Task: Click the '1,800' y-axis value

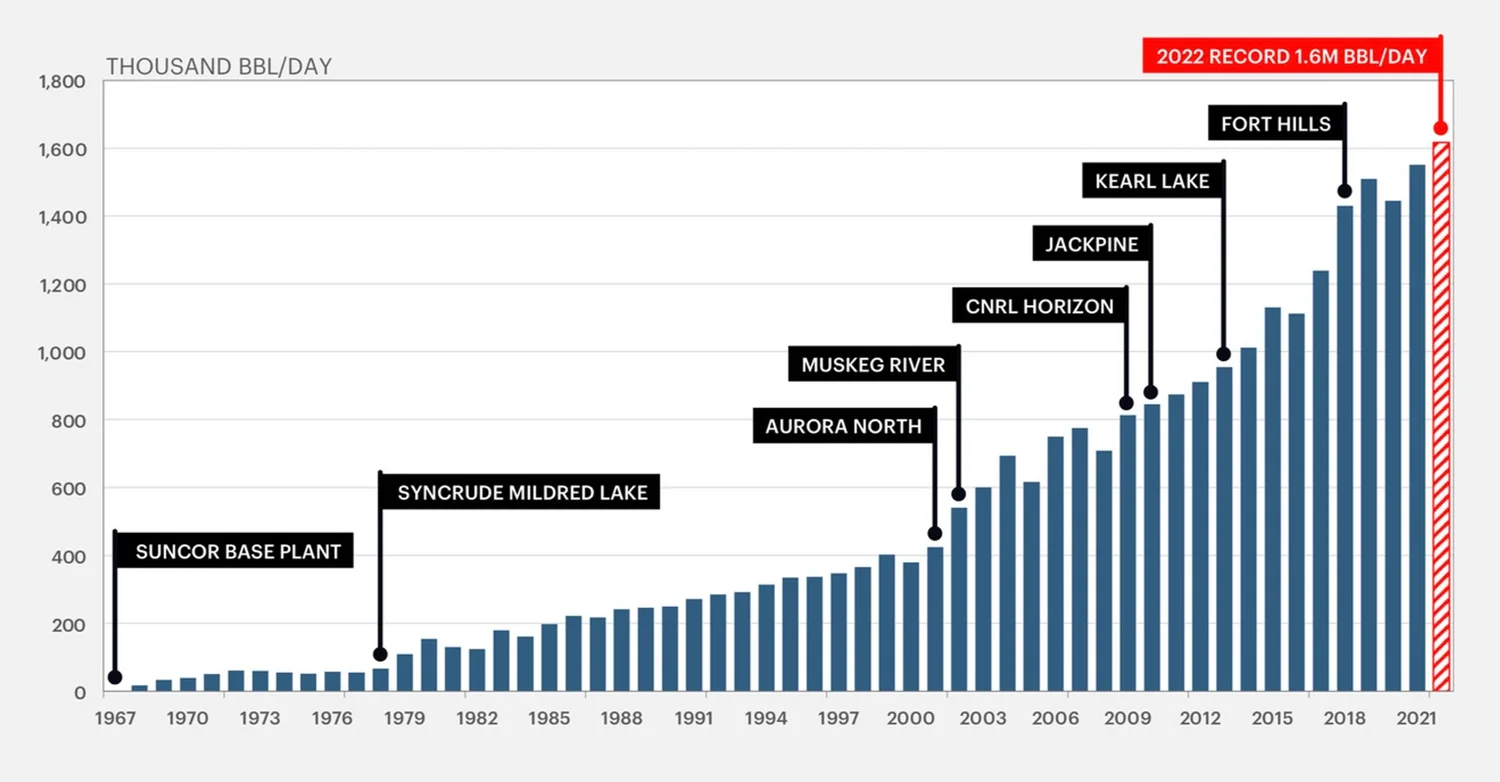Action: [x=62, y=81]
